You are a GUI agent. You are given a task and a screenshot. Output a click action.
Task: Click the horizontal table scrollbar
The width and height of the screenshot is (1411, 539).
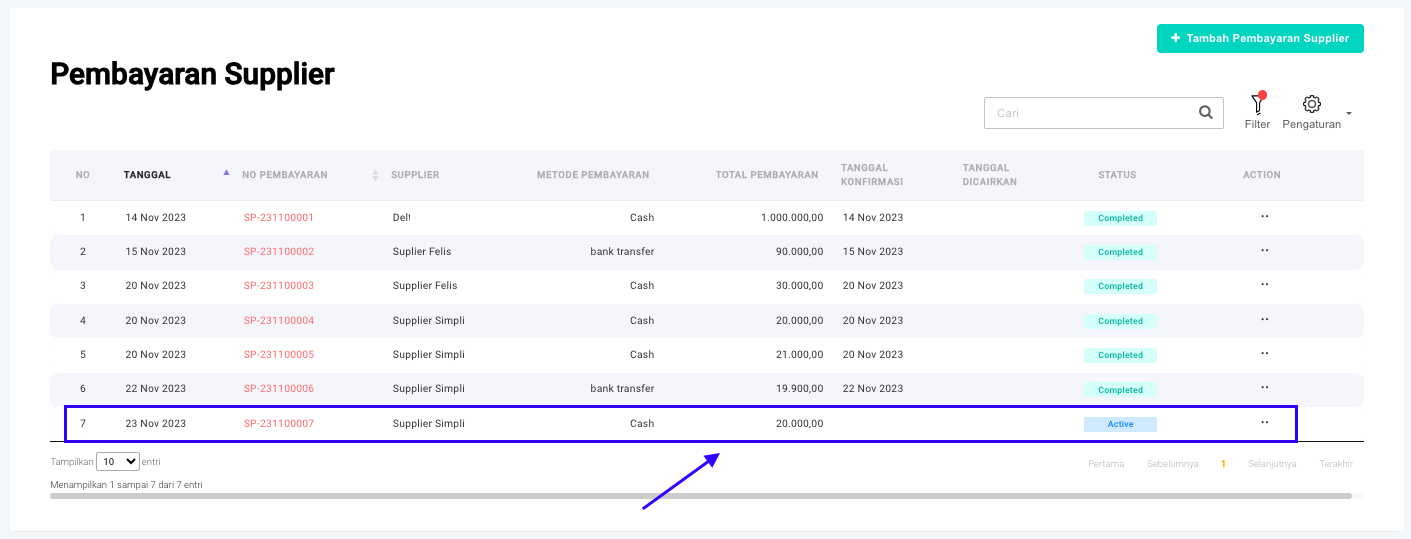click(x=700, y=495)
